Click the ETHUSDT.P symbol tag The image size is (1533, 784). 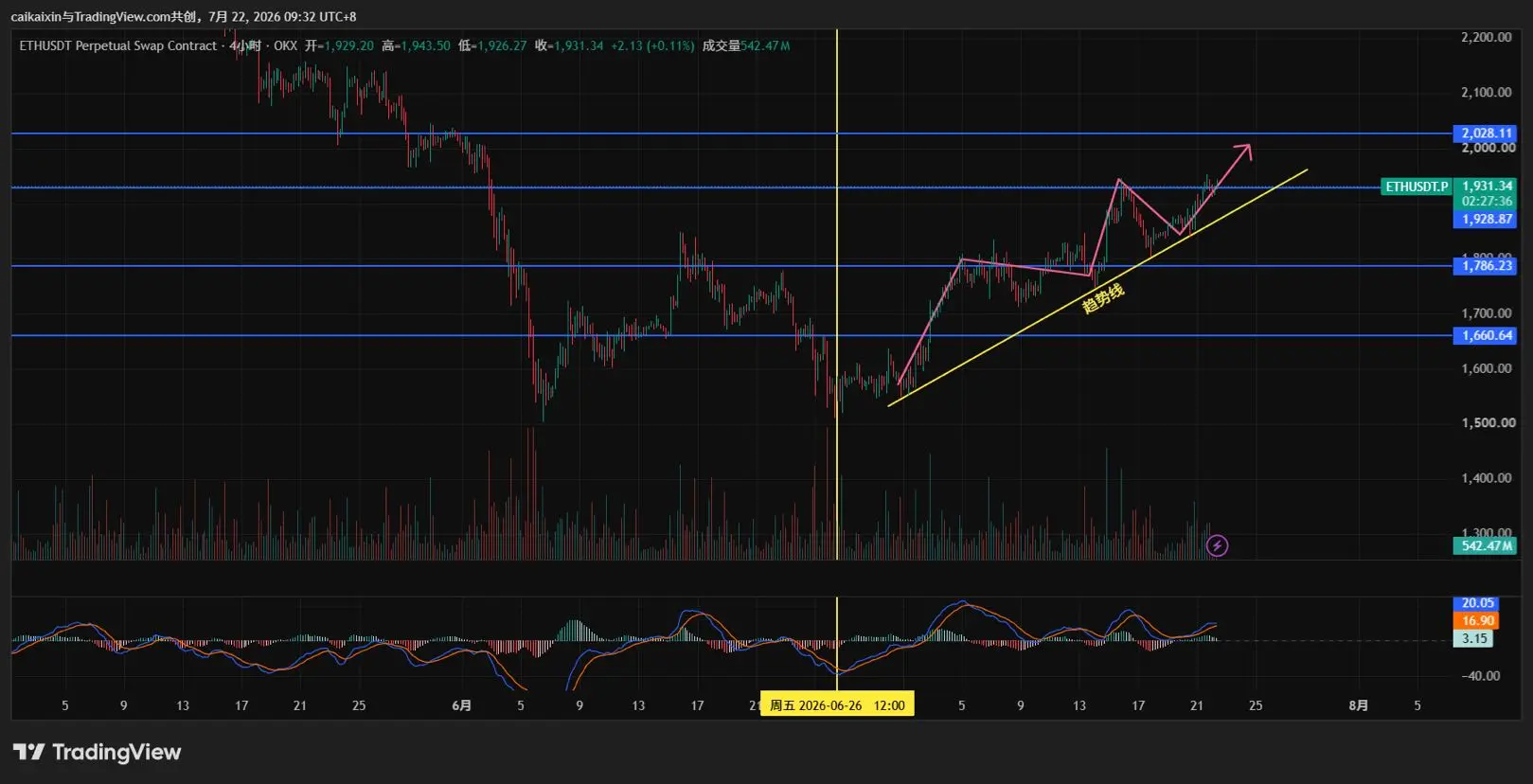(1417, 187)
